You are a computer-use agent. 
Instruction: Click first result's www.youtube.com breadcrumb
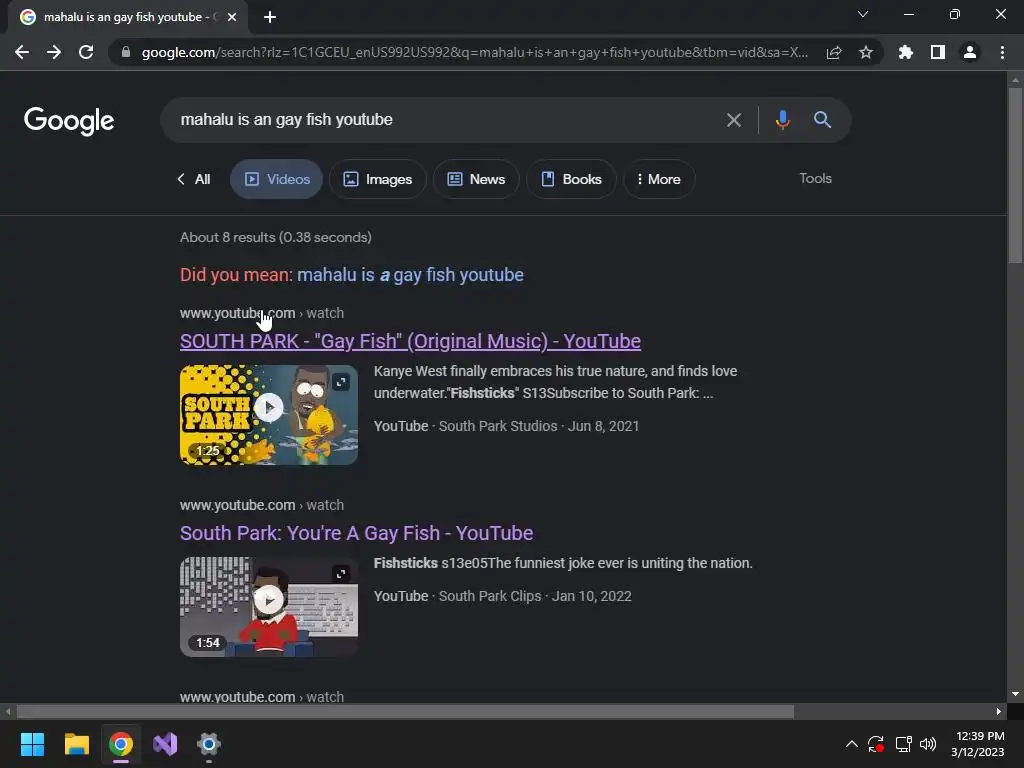[238, 313]
